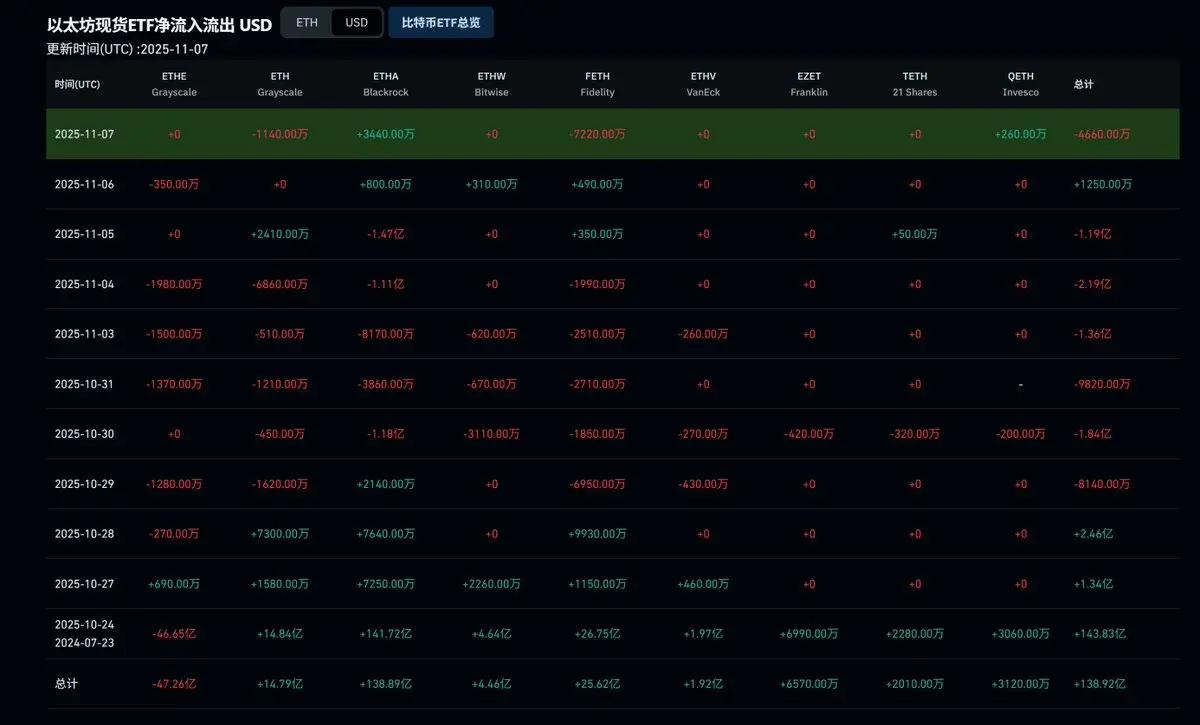Image resolution: width=1200 pixels, height=725 pixels.
Task: Select the 2025-10-29 date cell
Action: coord(84,484)
